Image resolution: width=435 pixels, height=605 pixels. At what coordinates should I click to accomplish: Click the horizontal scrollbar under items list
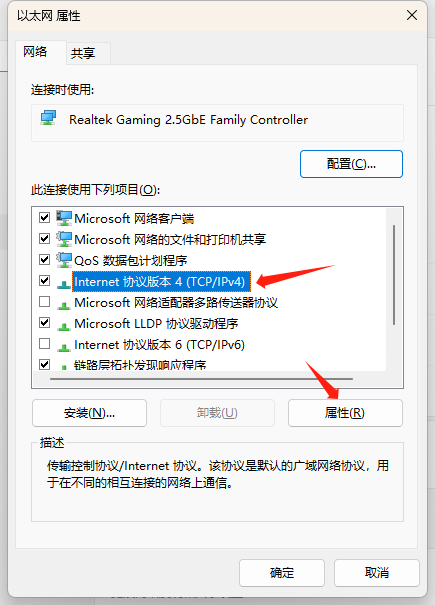point(201,379)
